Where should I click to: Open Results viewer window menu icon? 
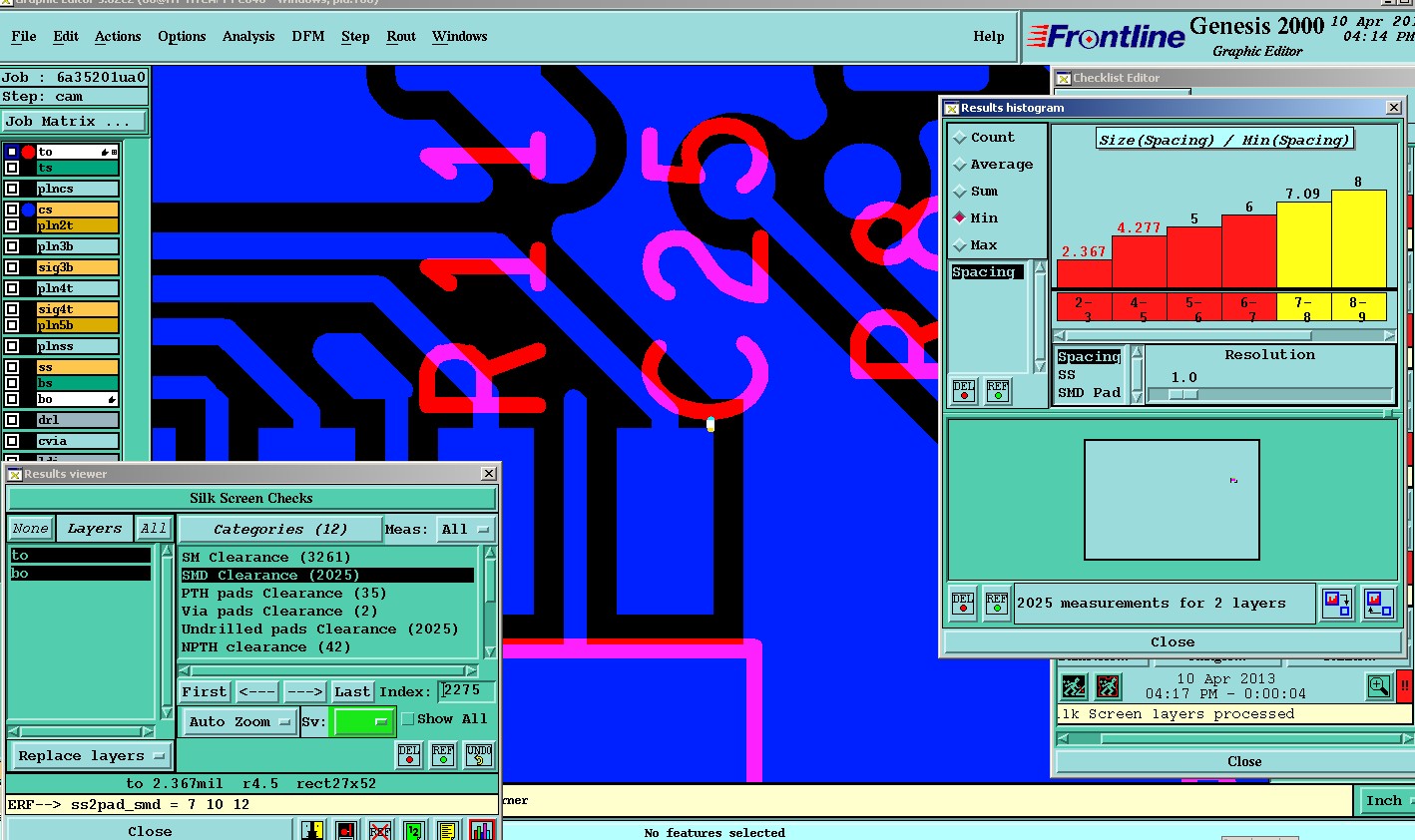point(15,474)
